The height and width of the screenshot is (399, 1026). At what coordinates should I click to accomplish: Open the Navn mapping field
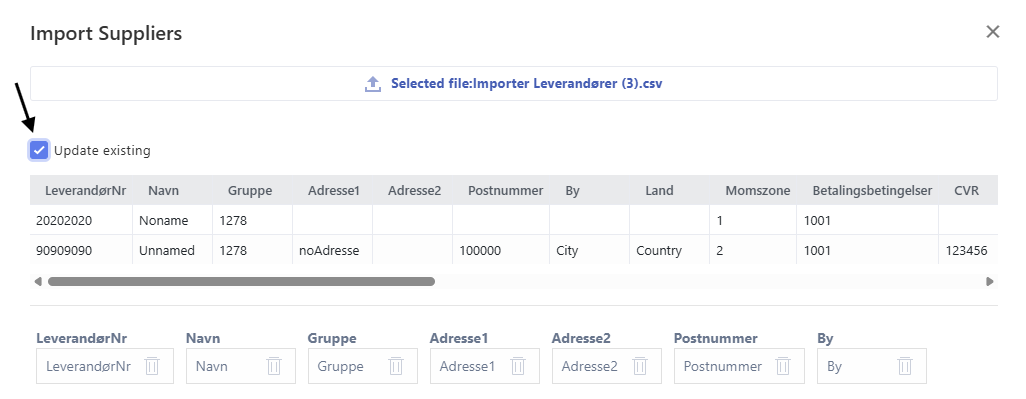(241, 366)
